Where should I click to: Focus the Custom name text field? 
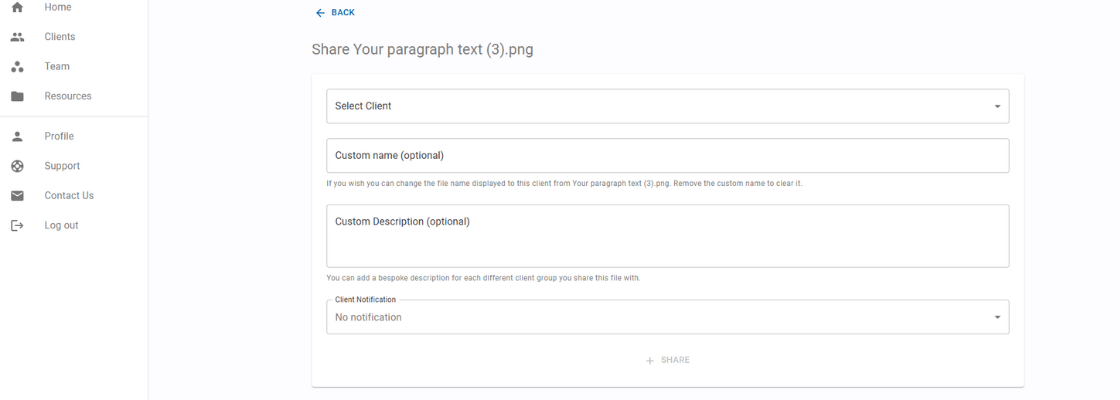click(668, 156)
